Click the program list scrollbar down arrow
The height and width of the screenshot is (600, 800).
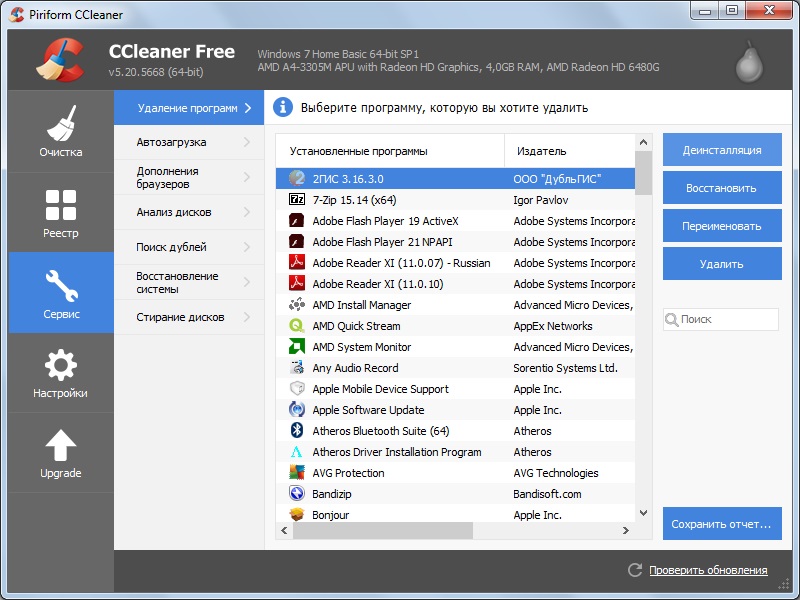(644, 512)
